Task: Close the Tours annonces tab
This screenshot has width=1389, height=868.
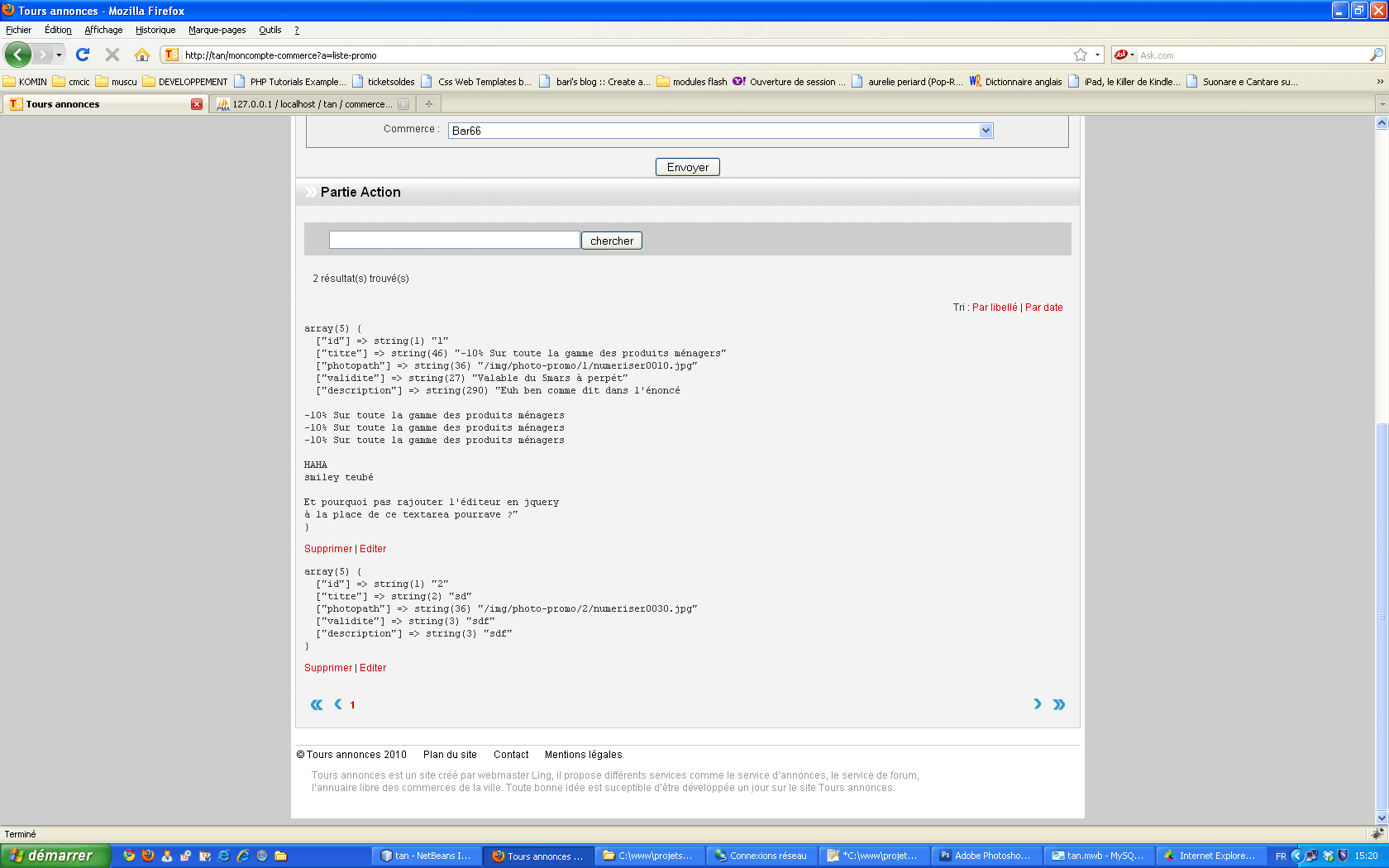Action: 197,104
